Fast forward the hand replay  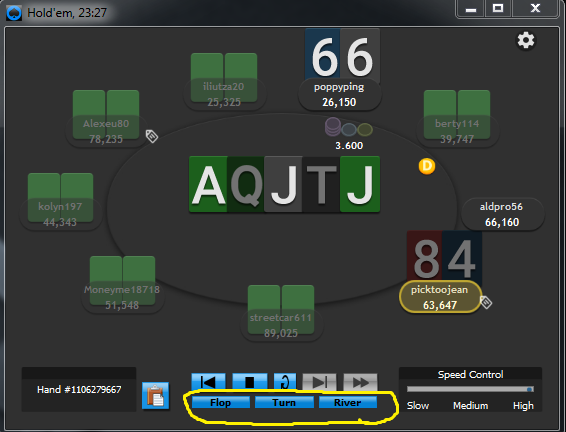(x=360, y=381)
